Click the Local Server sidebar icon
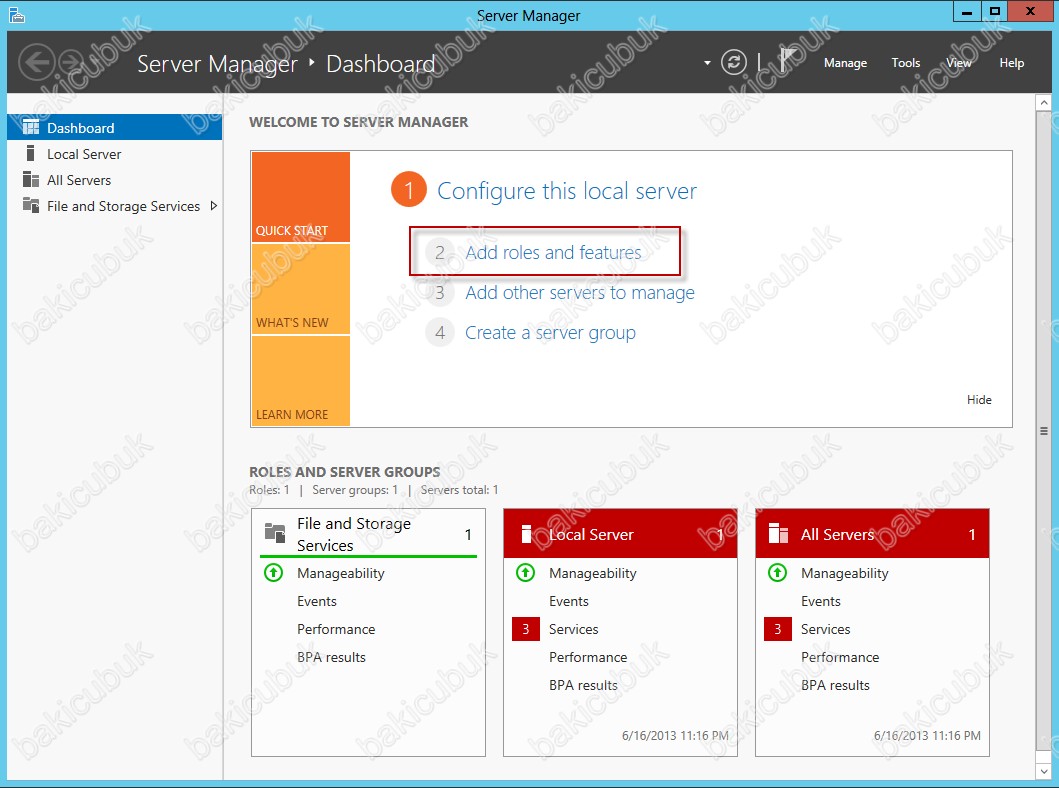The image size is (1059, 788). (x=30, y=153)
